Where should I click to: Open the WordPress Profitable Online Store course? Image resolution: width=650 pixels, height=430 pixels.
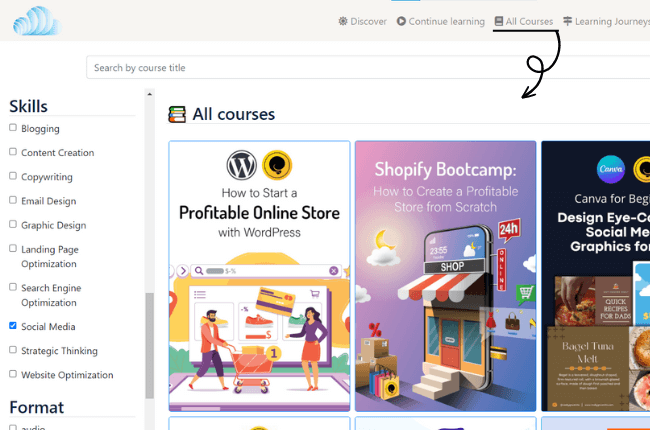tap(259, 276)
